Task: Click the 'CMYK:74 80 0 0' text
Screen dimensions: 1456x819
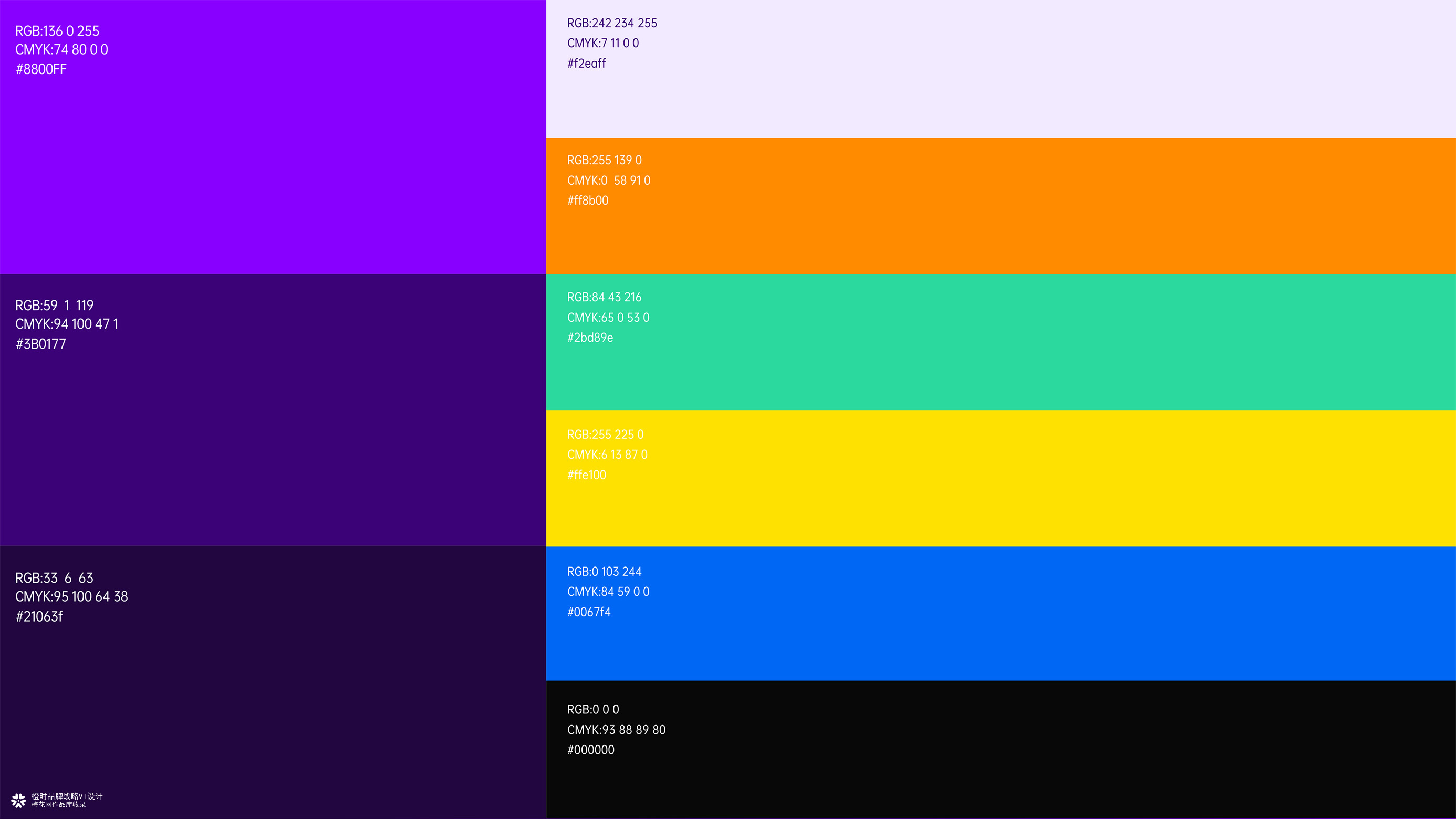Action: pyautogui.click(x=61, y=50)
